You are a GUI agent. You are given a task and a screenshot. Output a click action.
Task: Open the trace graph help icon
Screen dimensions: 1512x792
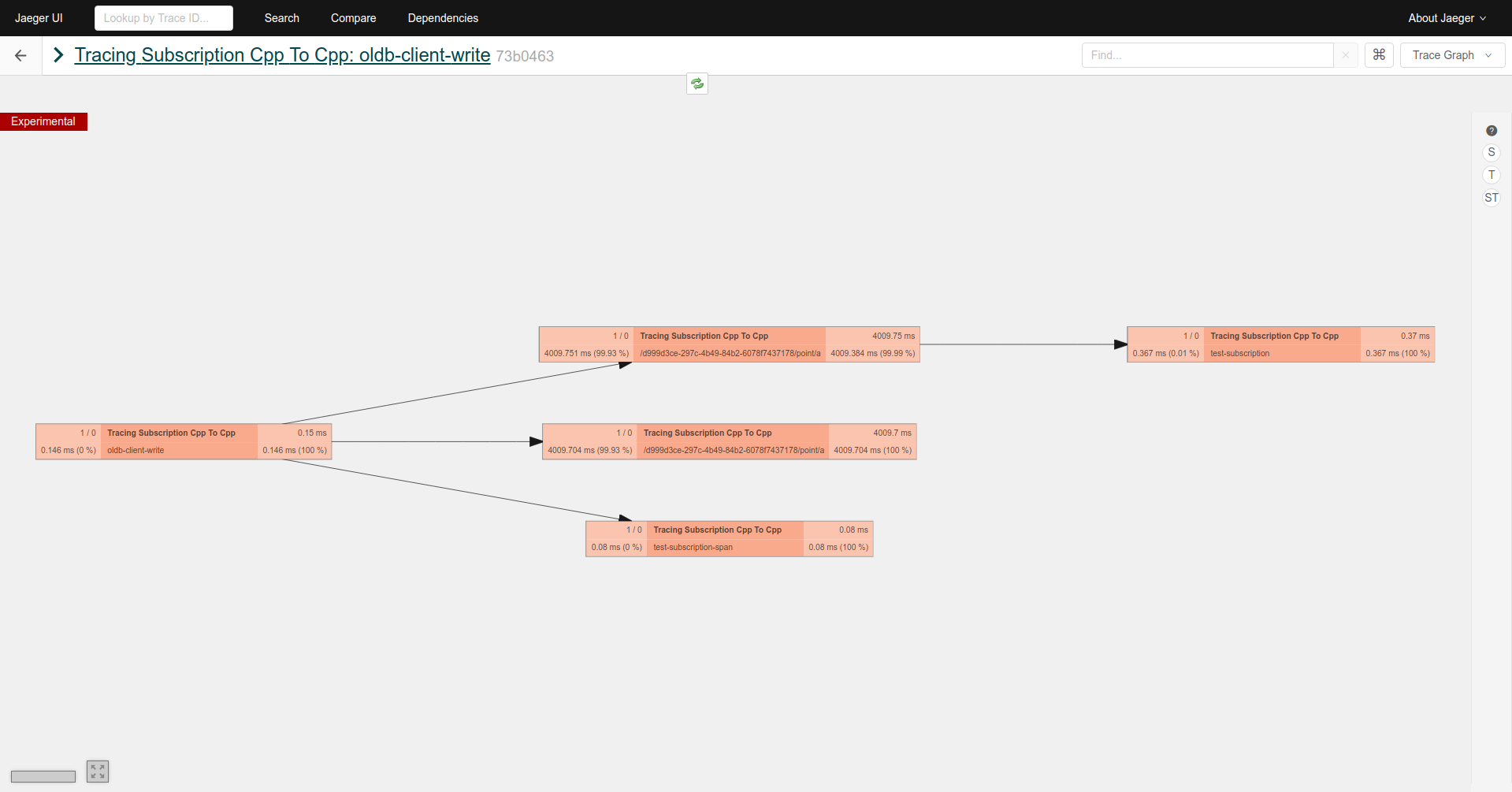[1491, 131]
